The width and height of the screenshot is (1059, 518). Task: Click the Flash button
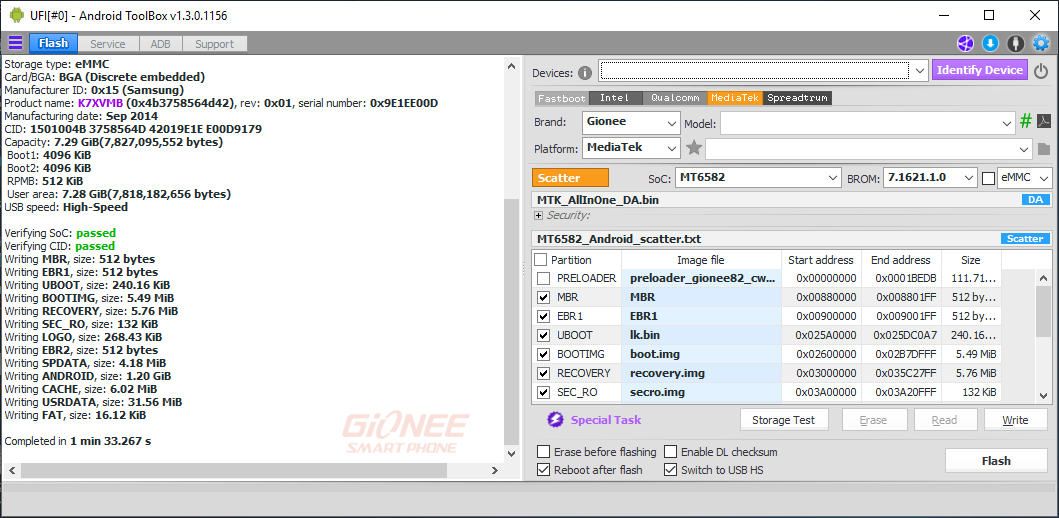click(996, 461)
